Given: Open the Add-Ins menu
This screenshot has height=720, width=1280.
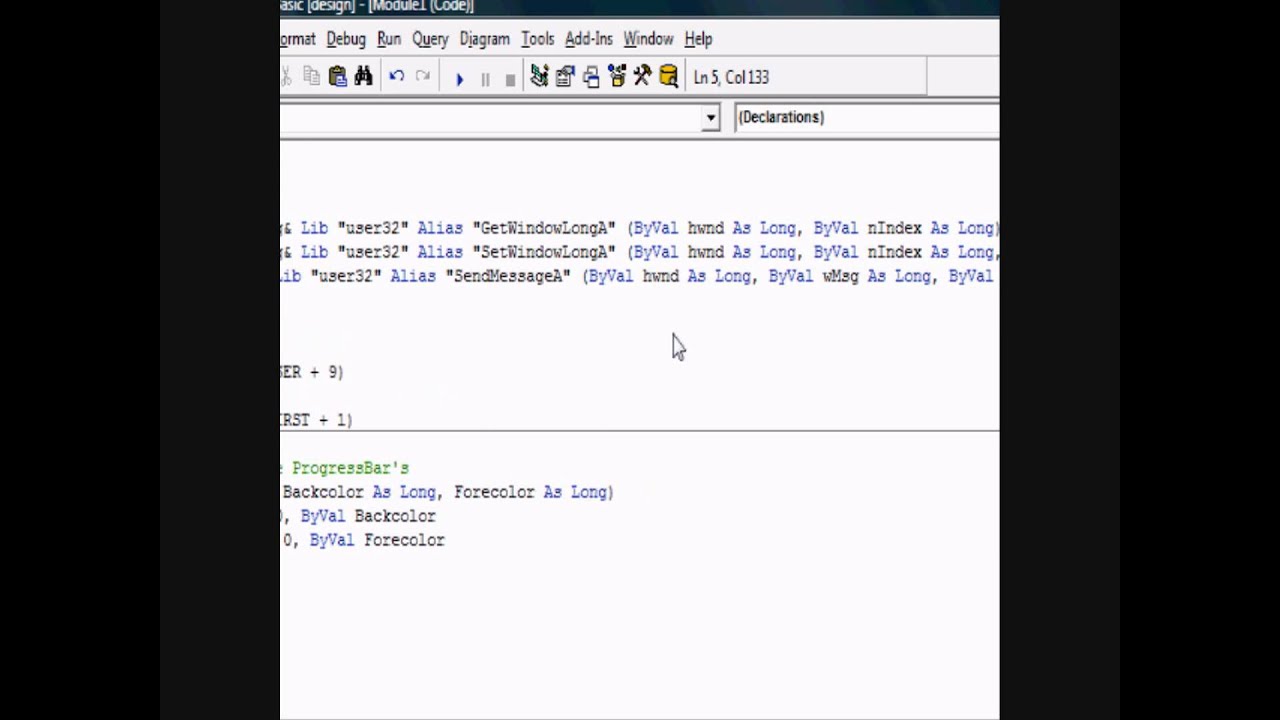Looking at the screenshot, I should [x=589, y=39].
